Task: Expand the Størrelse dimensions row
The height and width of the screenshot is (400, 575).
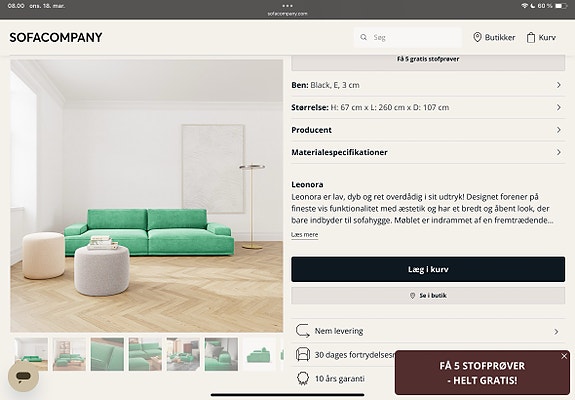Action: point(428,107)
